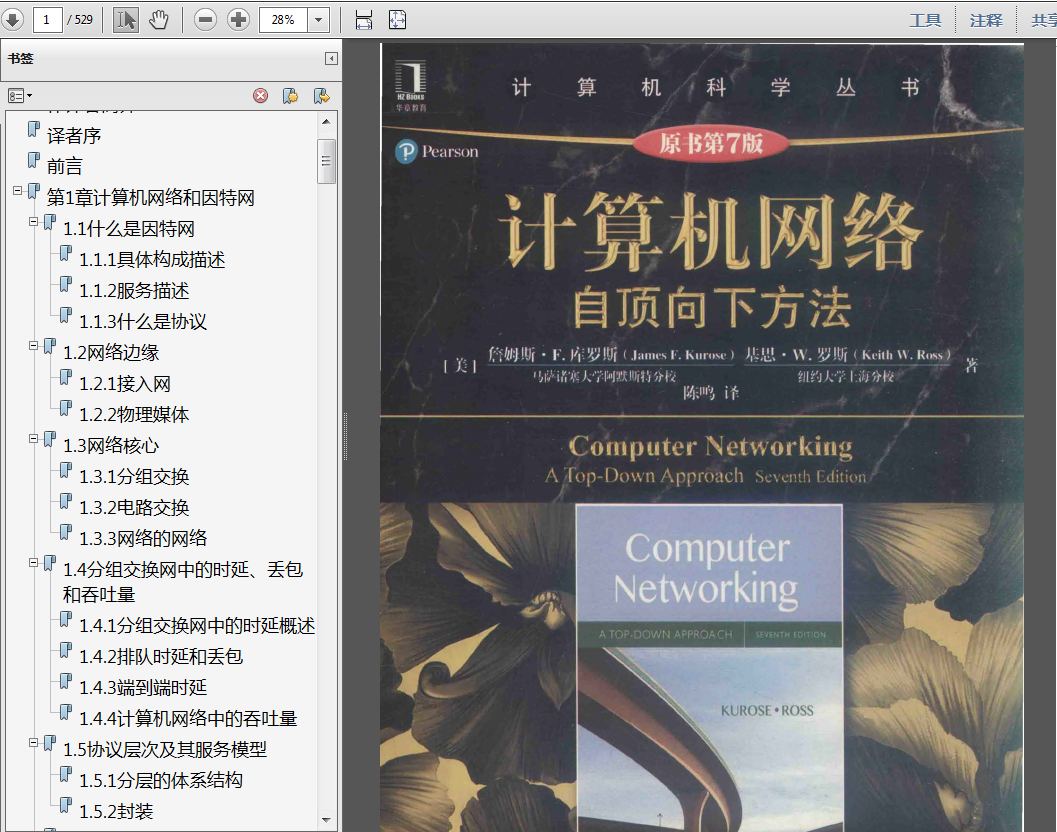Open bookmark 1.1.1具体构成描述
The image size is (1057, 832).
(x=152, y=260)
